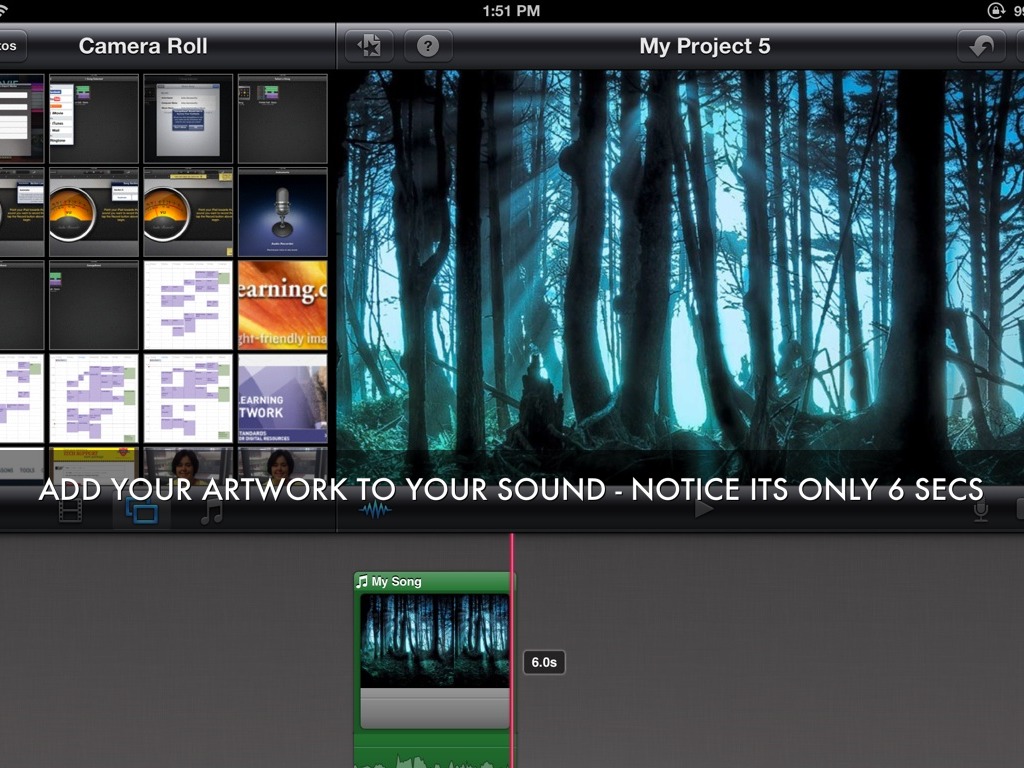Viewport: 1024px width, 768px height.
Task: Tap the My Song audio clip label
Action: (x=396, y=582)
